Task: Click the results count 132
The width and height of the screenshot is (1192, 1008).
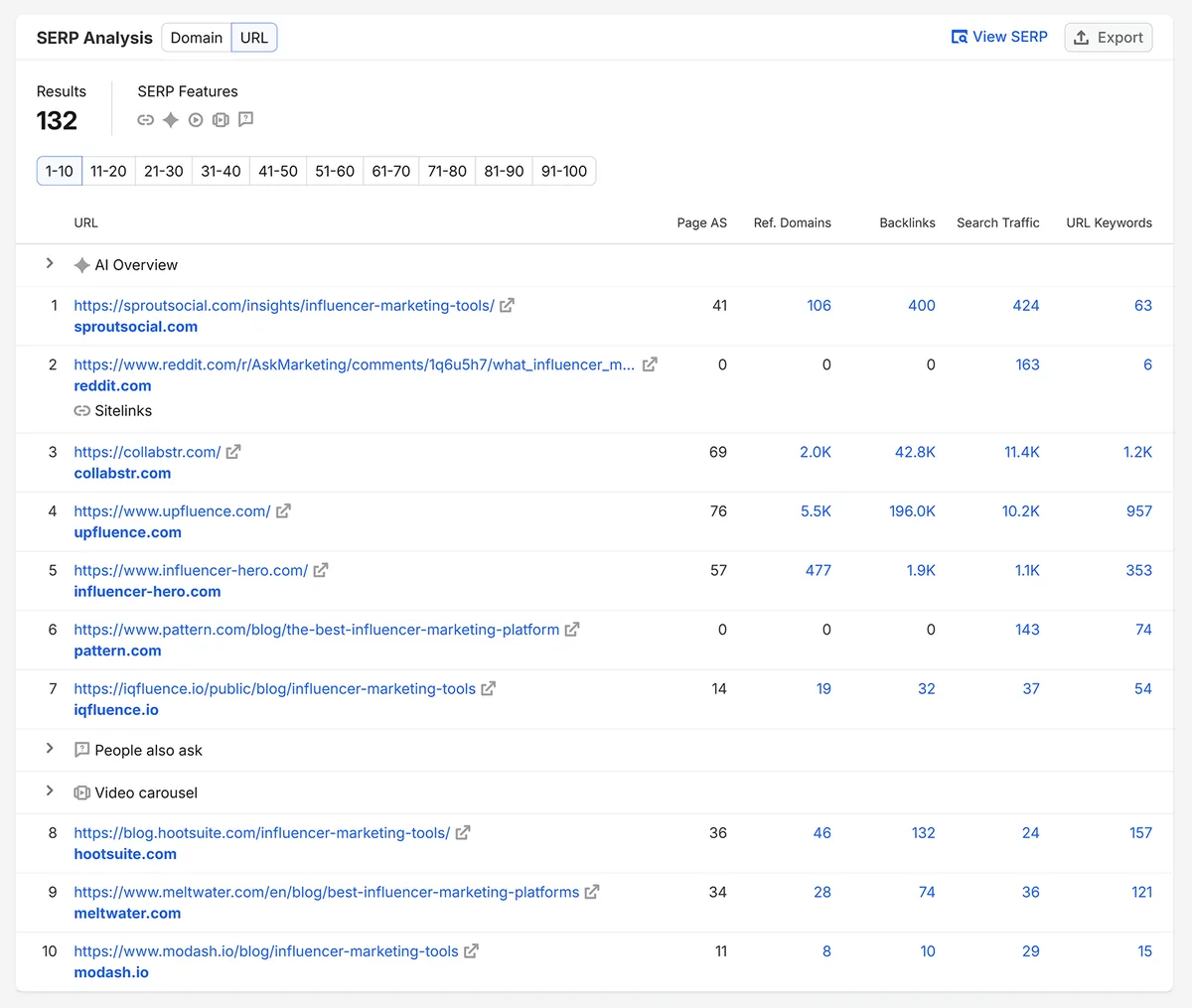Action: pos(57,120)
